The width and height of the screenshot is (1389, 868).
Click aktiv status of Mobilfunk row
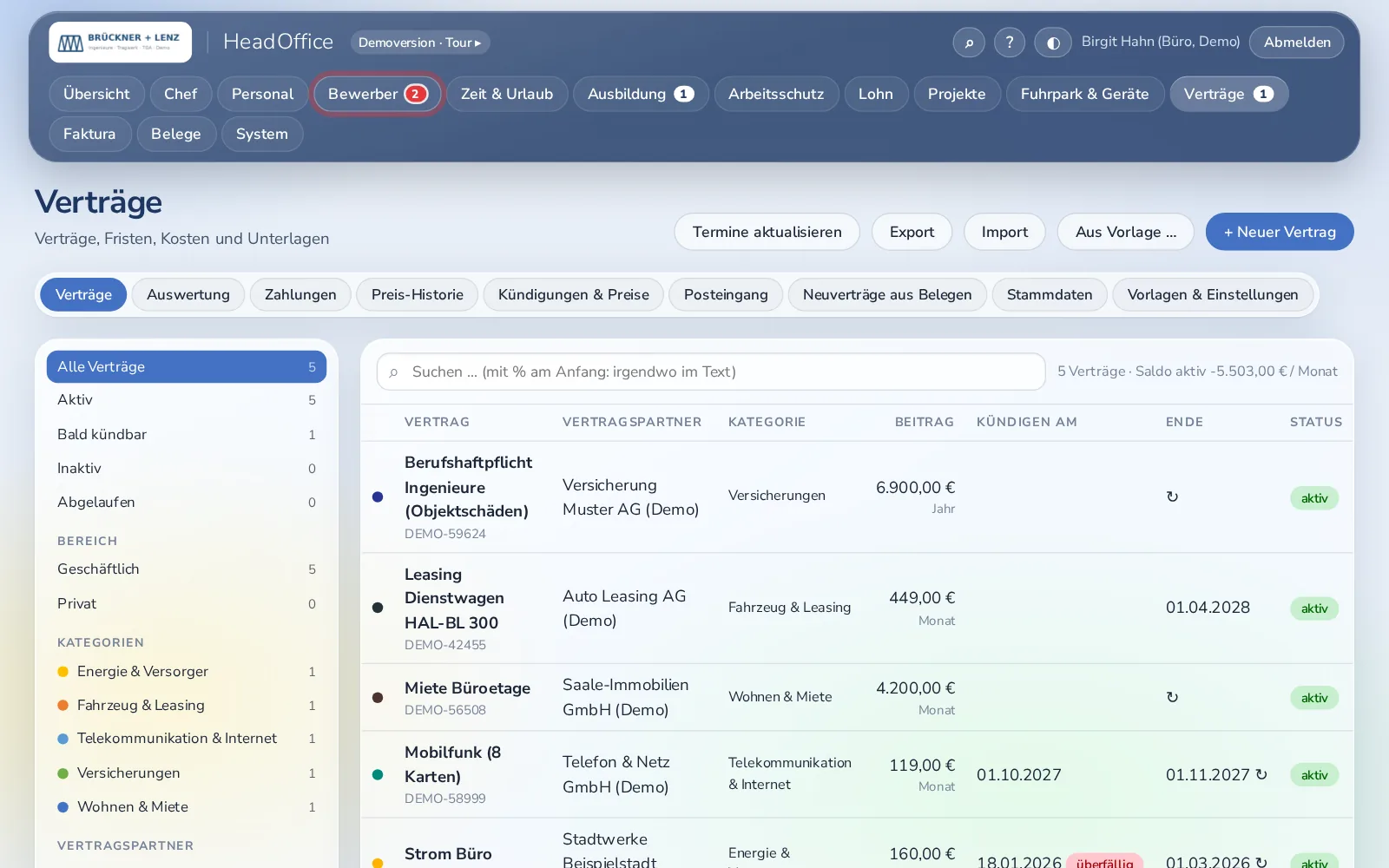(1314, 775)
